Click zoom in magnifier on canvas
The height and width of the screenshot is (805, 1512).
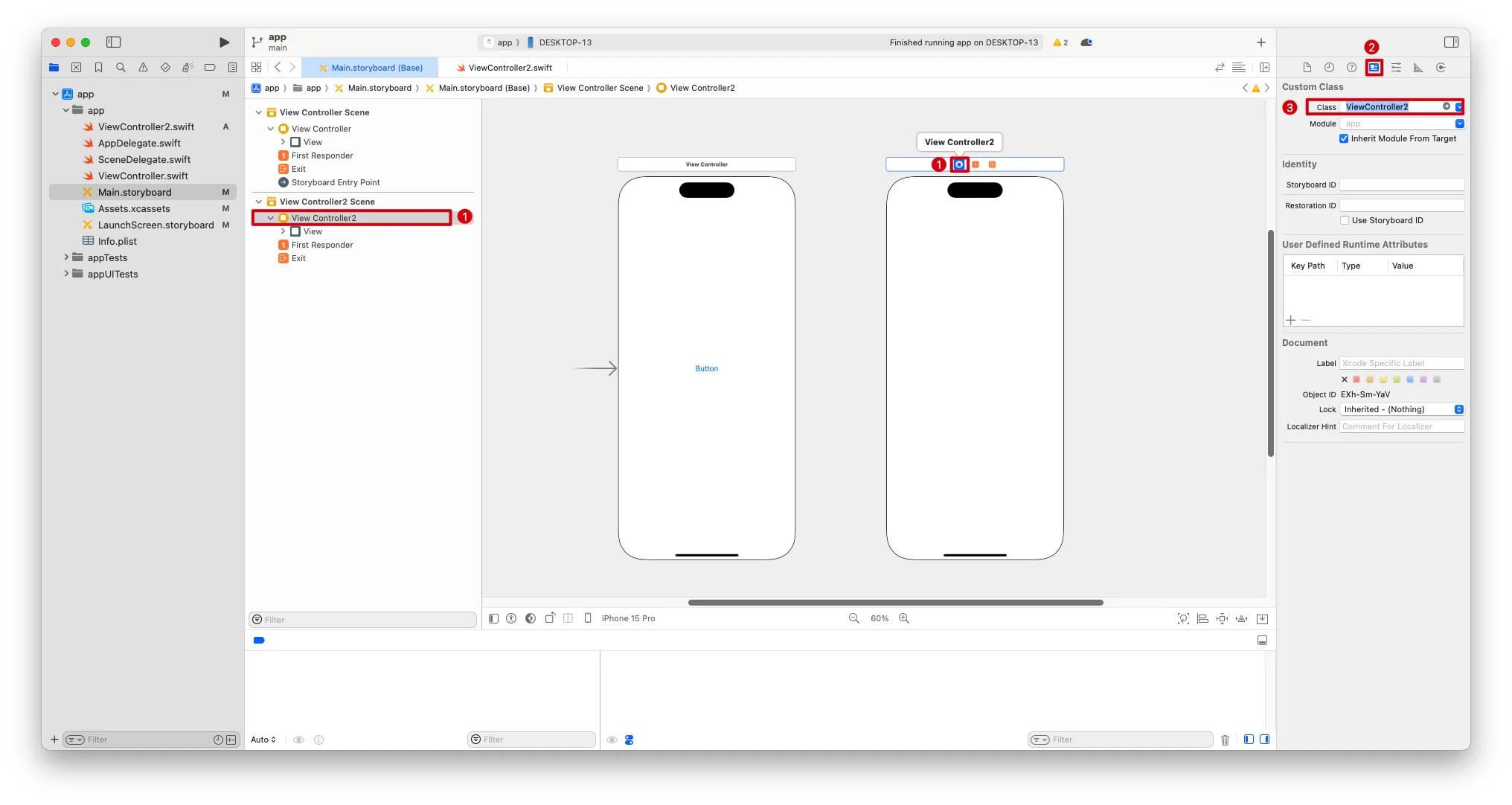coord(904,618)
